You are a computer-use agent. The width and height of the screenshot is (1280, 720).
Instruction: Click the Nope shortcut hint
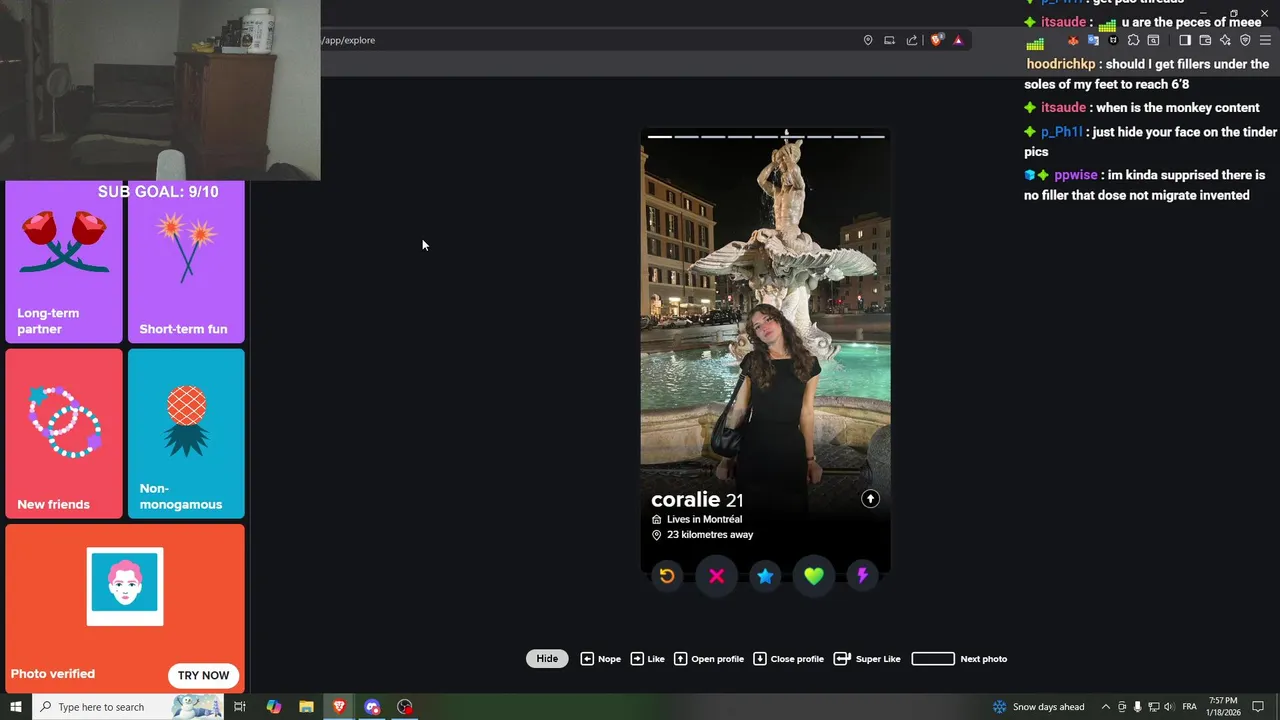tap(601, 659)
